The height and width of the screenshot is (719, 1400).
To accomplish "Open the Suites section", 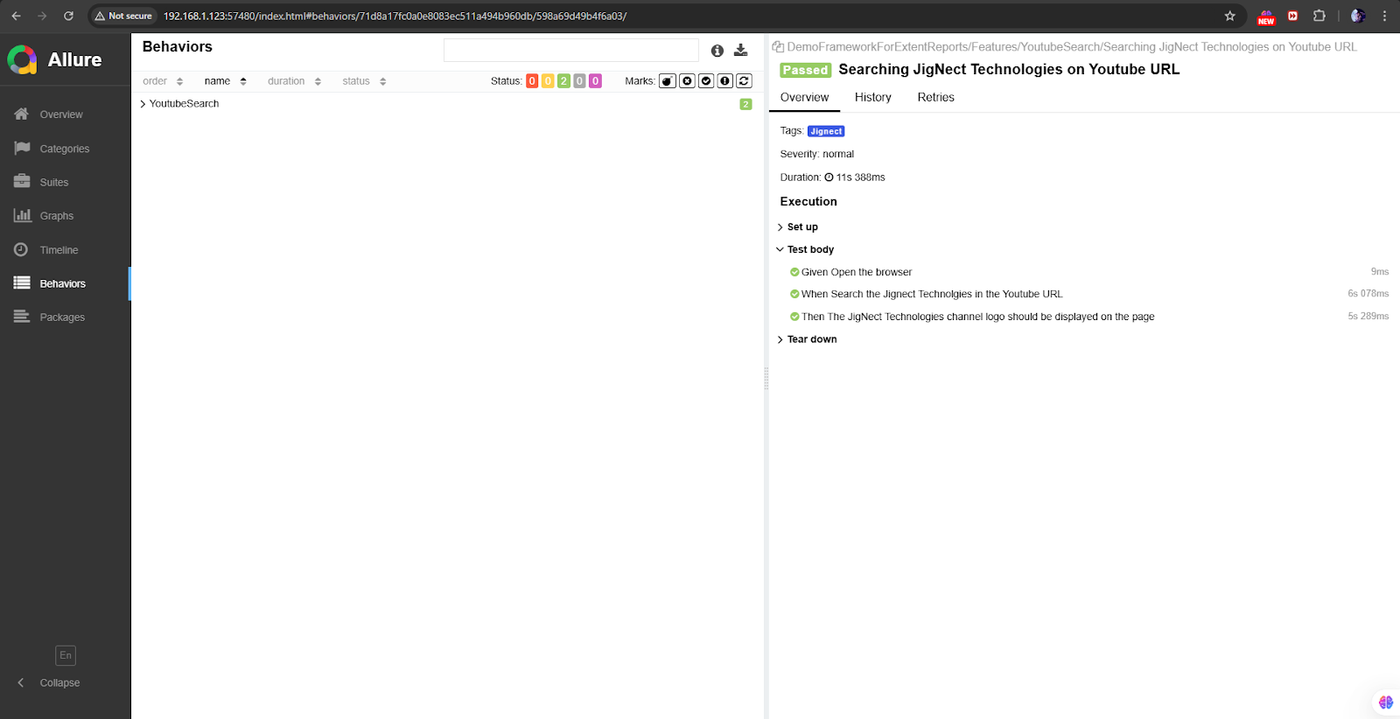I will pyautogui.click(x=54, y=182).
